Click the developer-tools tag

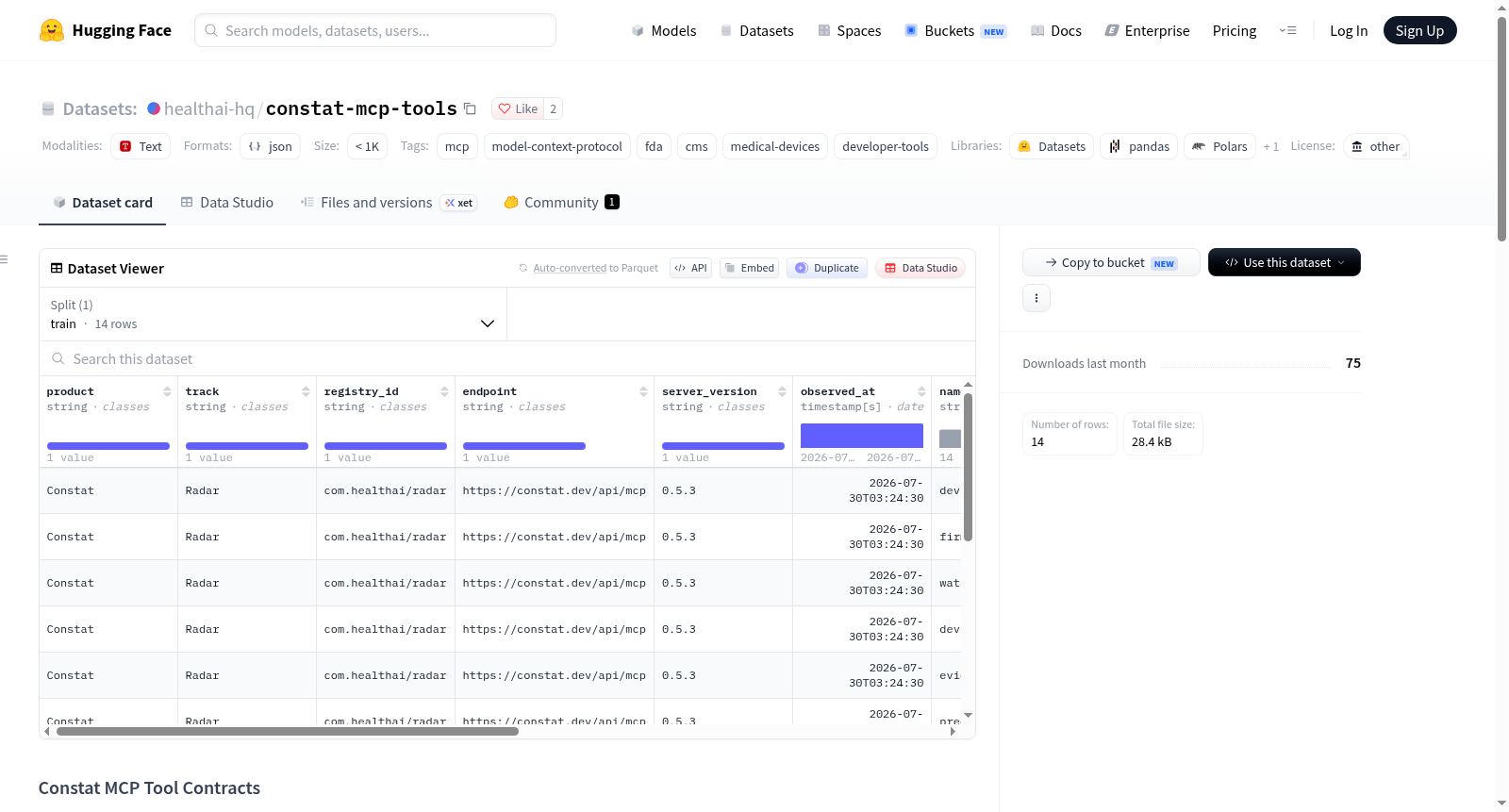click(885, 146)
